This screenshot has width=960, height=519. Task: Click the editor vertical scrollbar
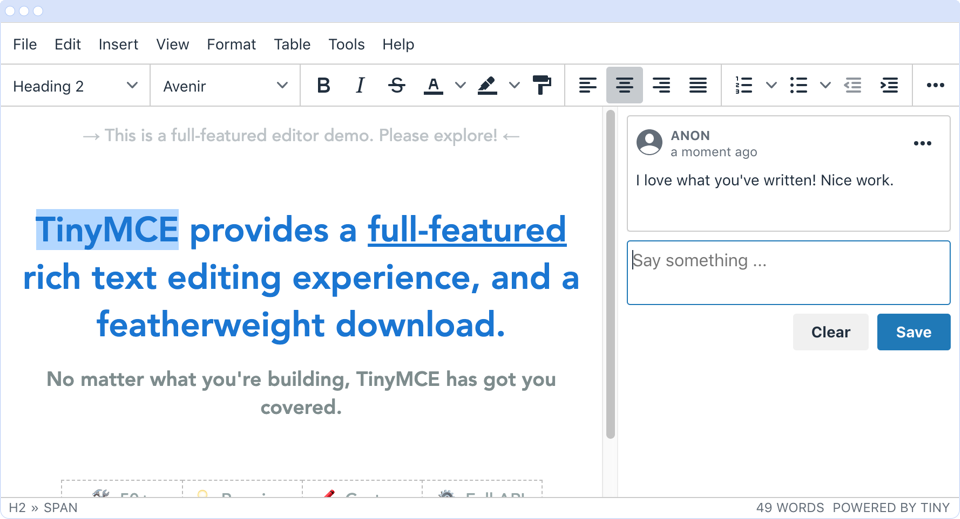click(610, 274)
